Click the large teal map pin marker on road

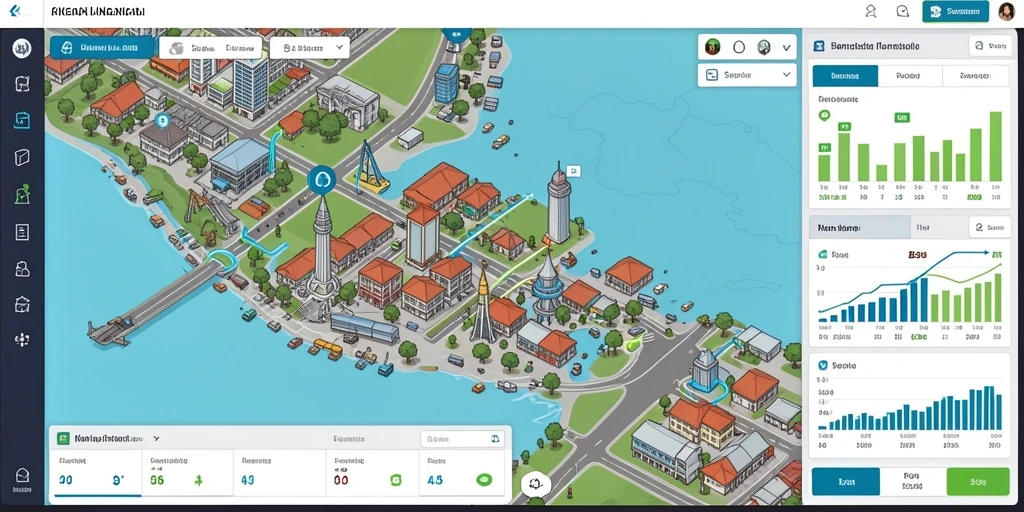click(321, 179)
